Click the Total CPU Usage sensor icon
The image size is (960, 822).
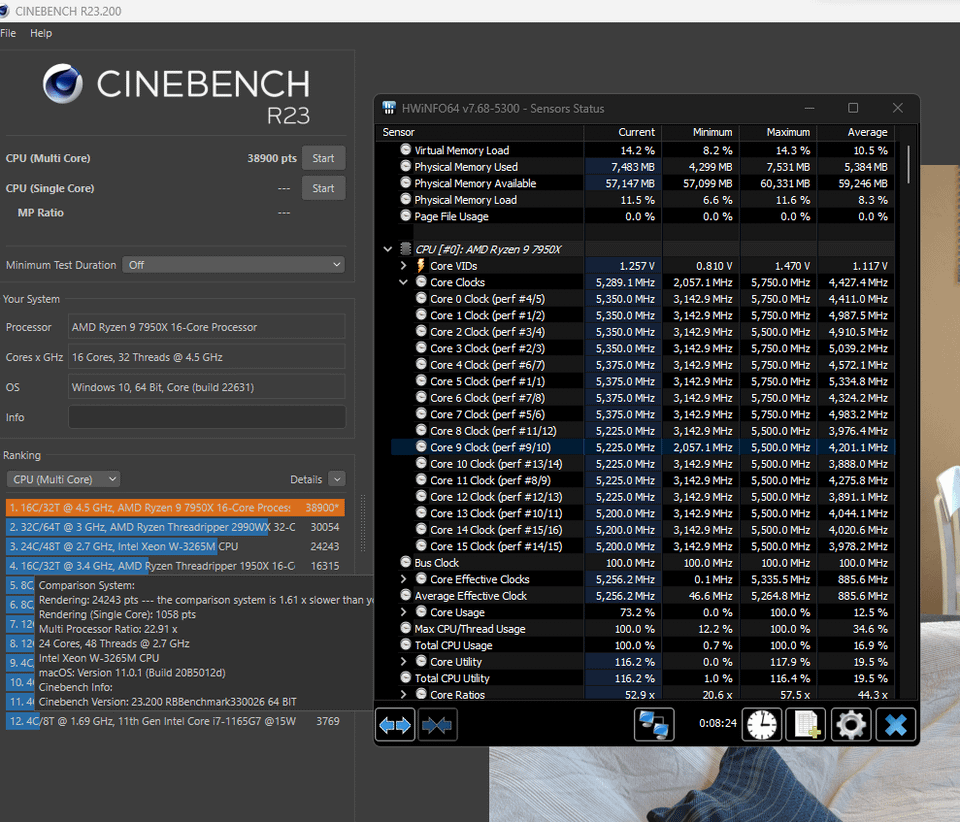point(405,645)
